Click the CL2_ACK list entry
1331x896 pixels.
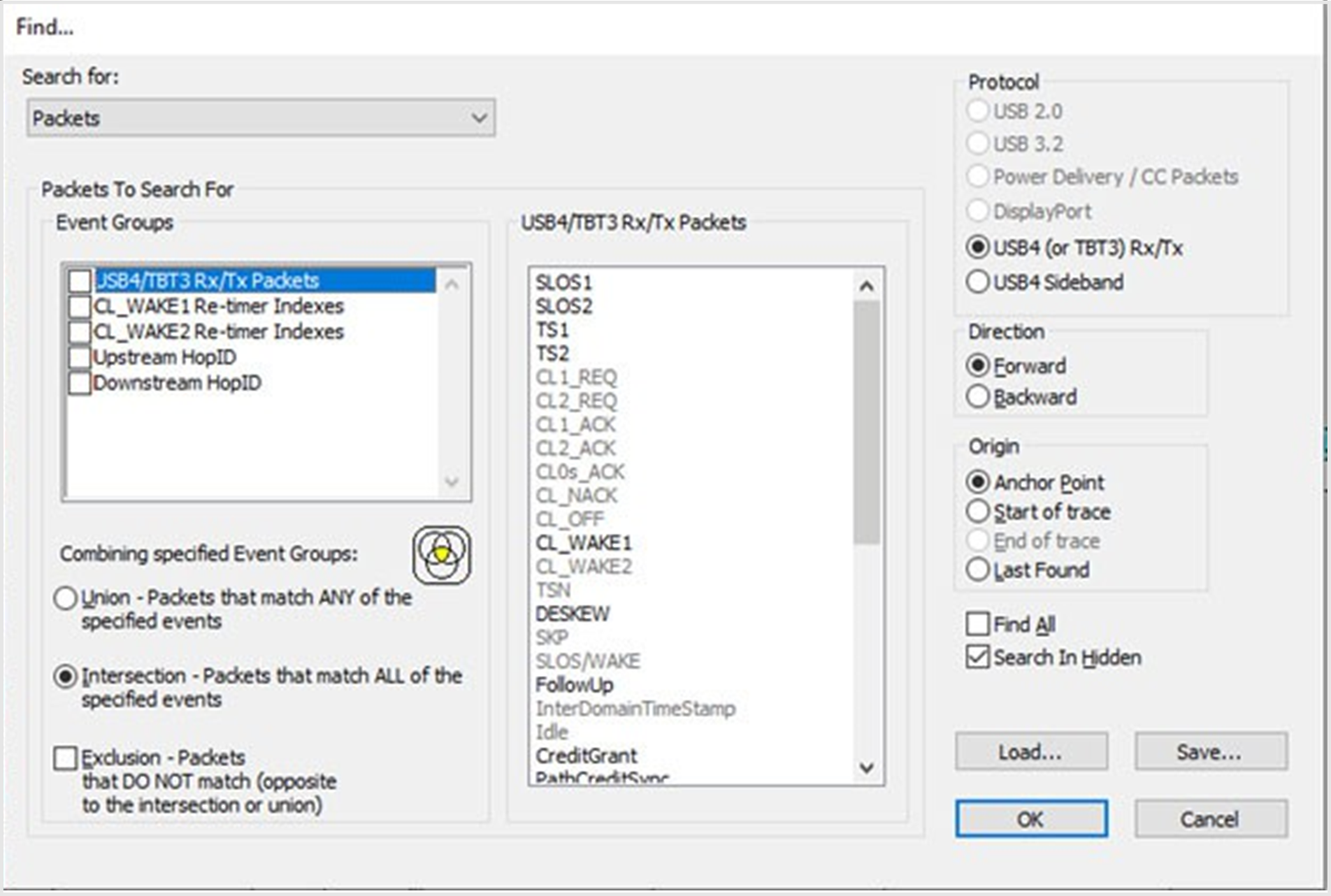(575, 448)
